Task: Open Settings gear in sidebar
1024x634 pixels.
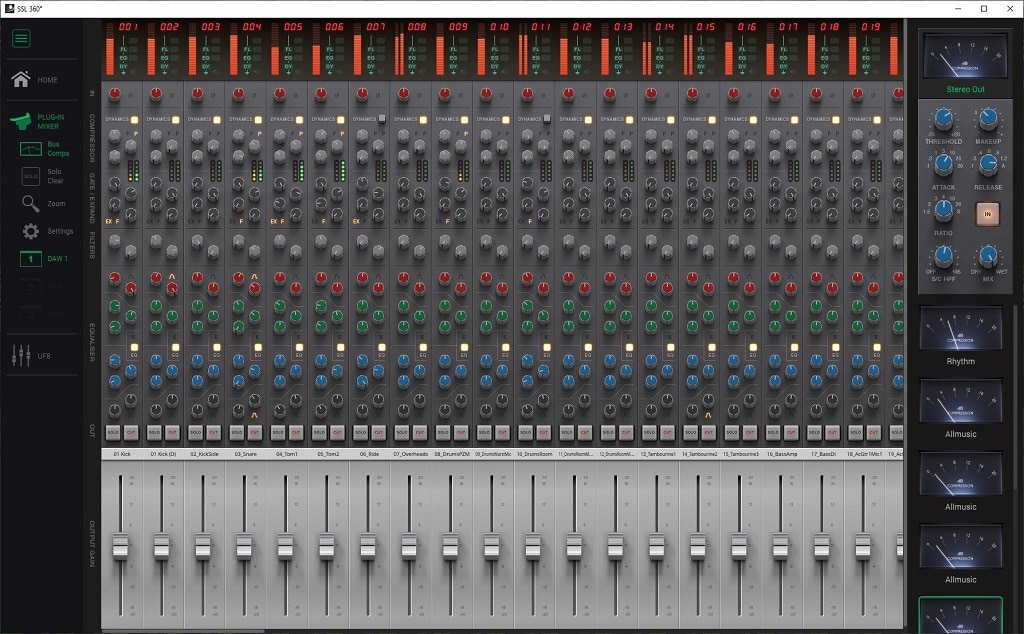Action: [31, 231]
